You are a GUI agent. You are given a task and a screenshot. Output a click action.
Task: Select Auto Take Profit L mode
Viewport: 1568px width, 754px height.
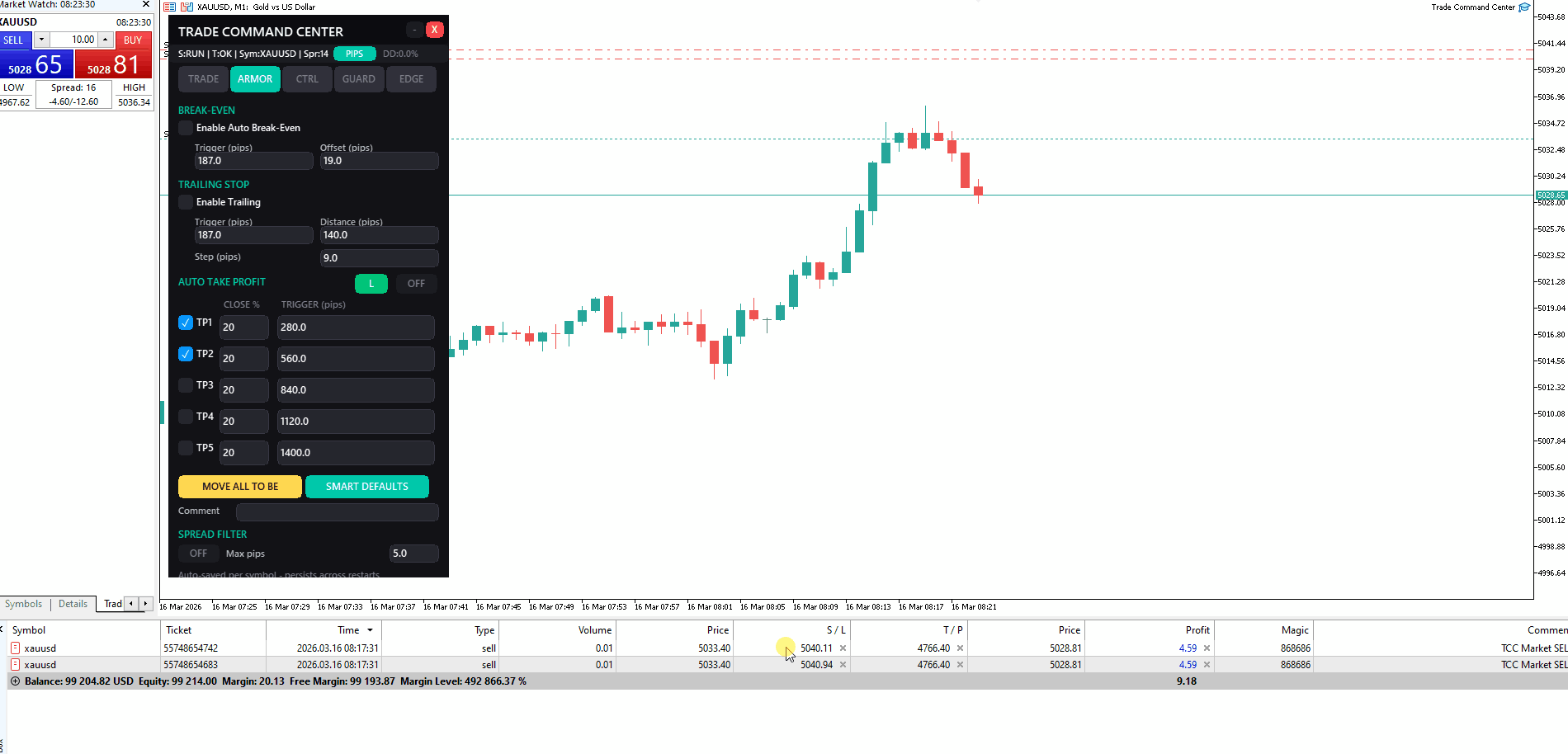click(x=371, y=284)
